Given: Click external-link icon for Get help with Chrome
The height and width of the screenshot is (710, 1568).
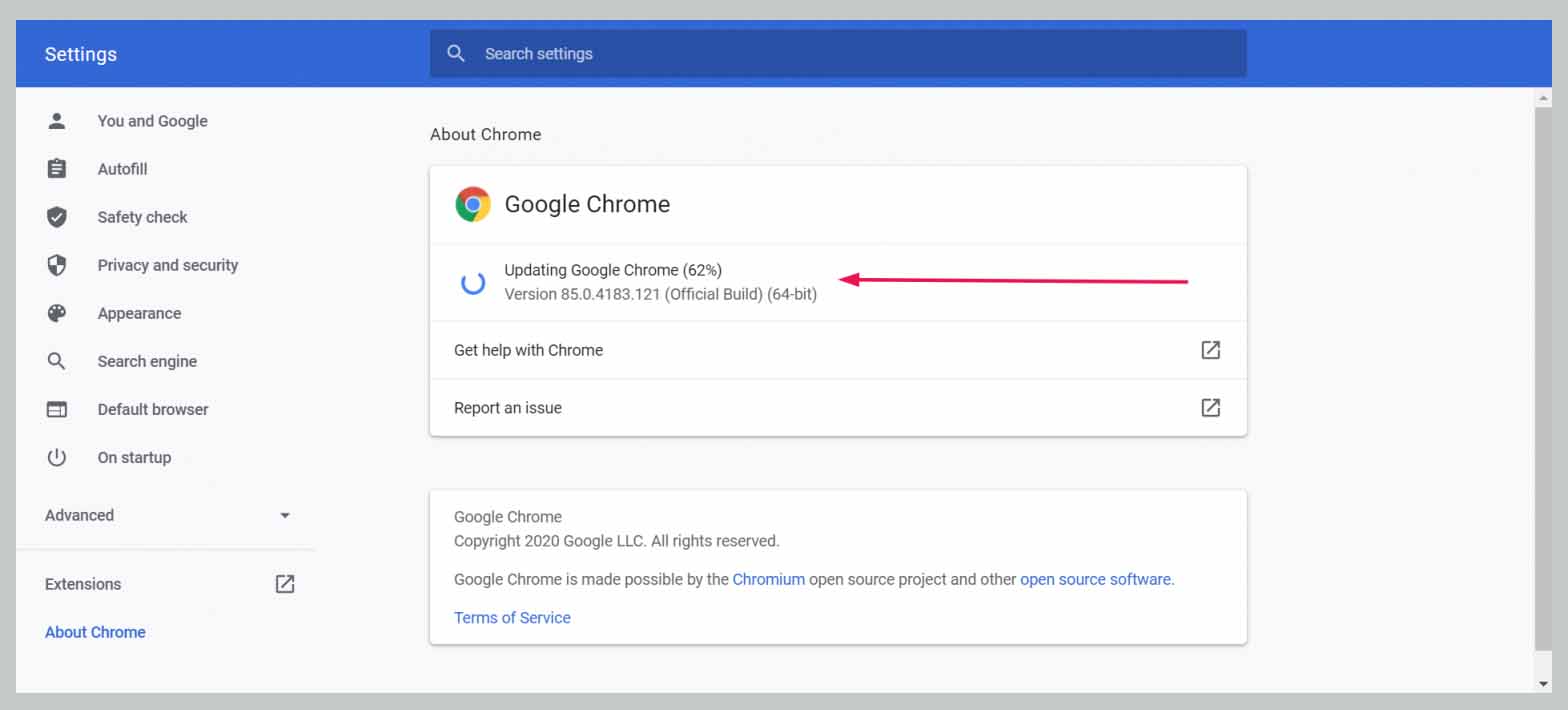Looking at the screenshot, I should coord(1210,350).
